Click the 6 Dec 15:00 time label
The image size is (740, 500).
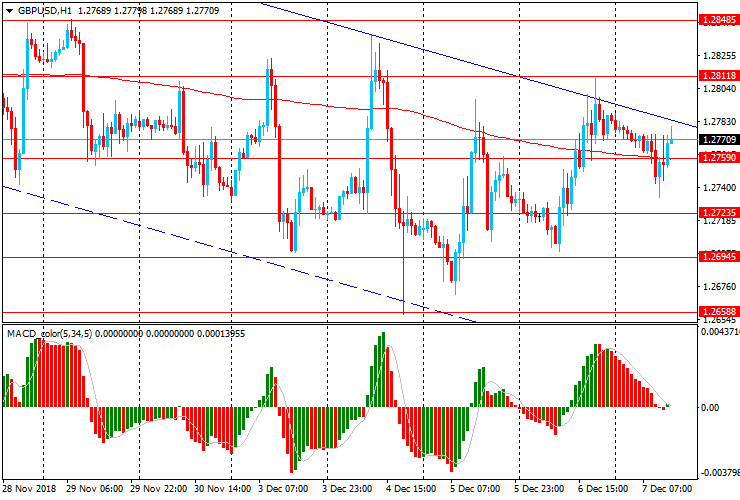[603, 488]
